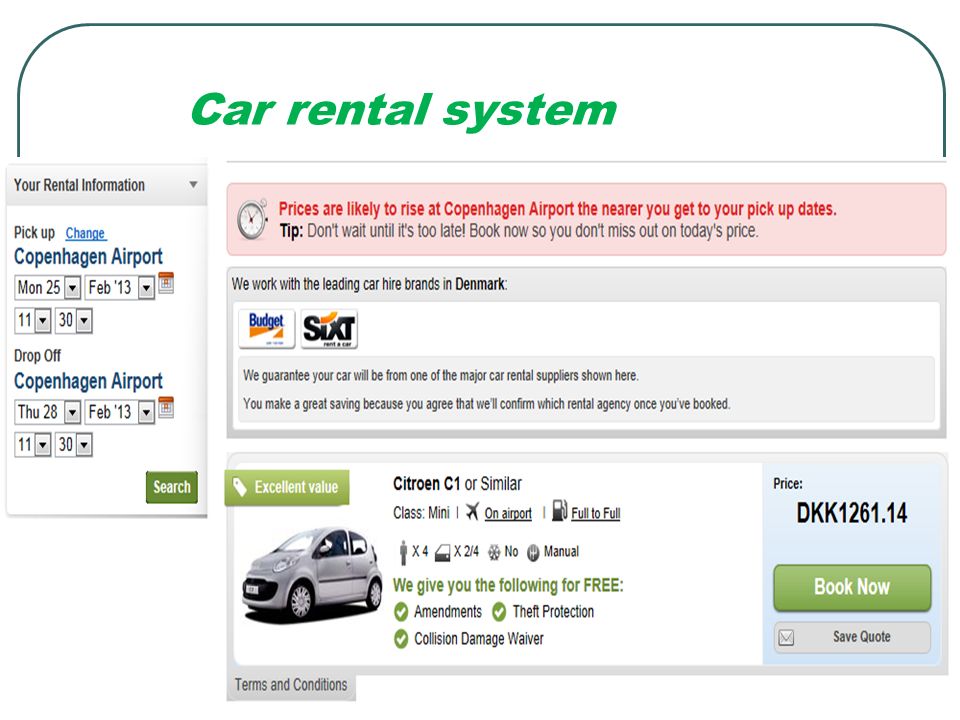Click the doors icon X 2/4
The width and height of the screenshot is (960, 720).
442,553
